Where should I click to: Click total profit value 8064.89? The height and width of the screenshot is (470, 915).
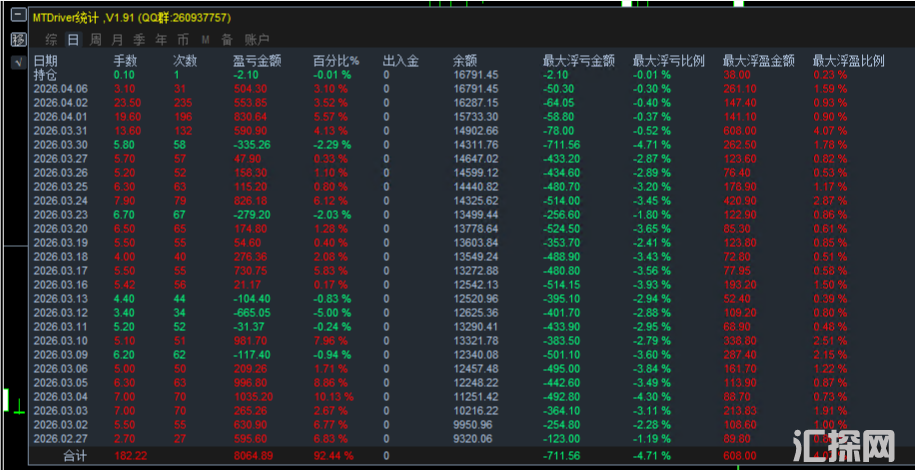click(253, 455)
